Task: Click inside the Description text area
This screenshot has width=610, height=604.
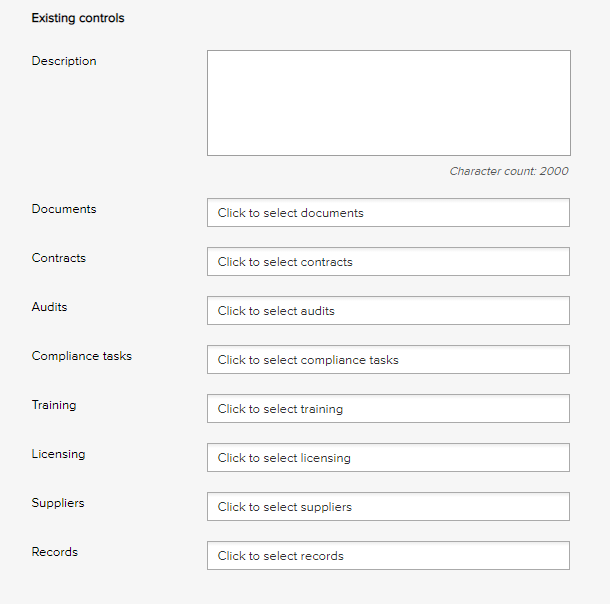Action: (x=388, y=103)
